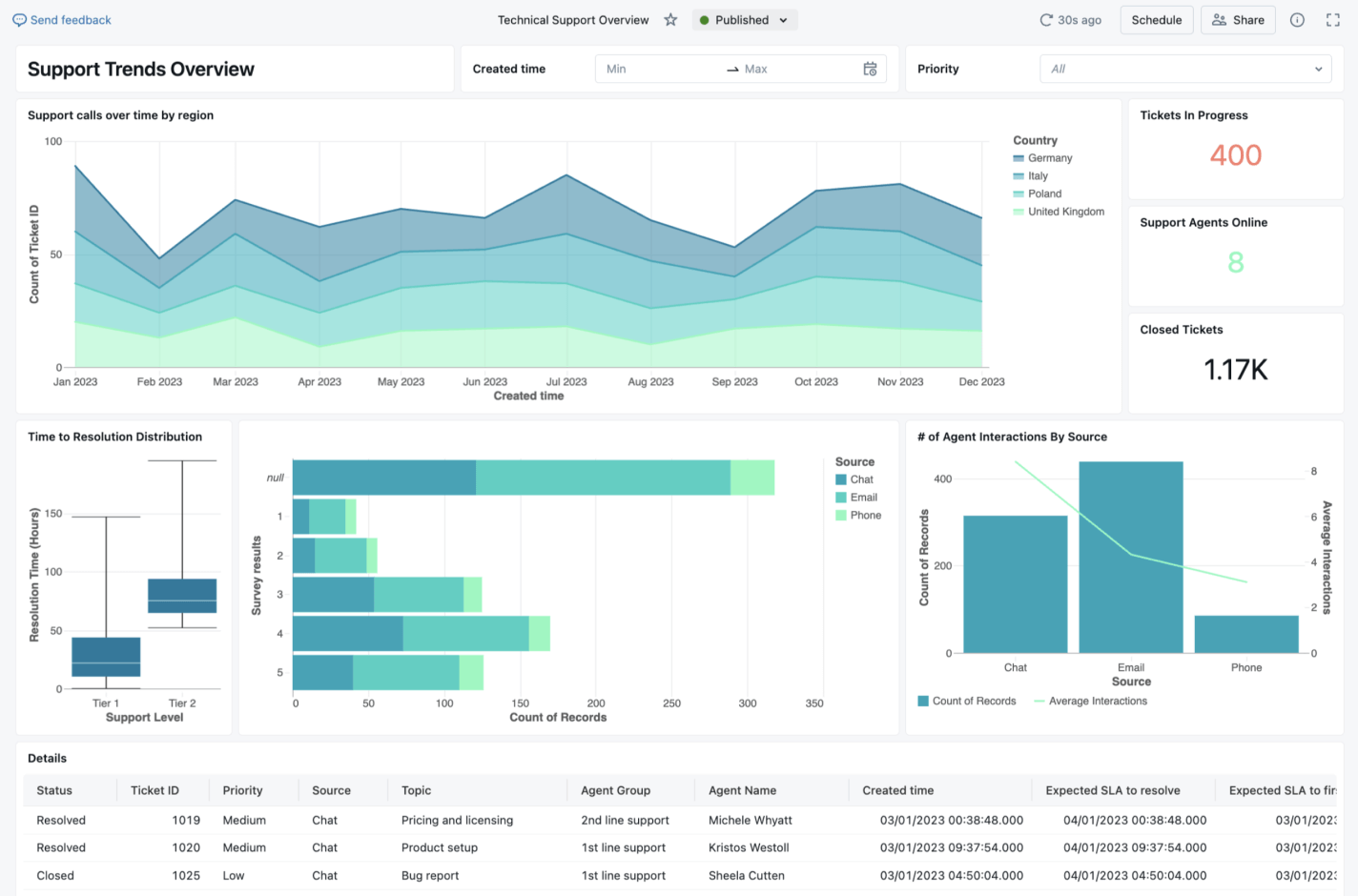Click the Phone color swatch in Source legend
The height and width of the screenshot is (896, 1358).
[x=841, y=516]
